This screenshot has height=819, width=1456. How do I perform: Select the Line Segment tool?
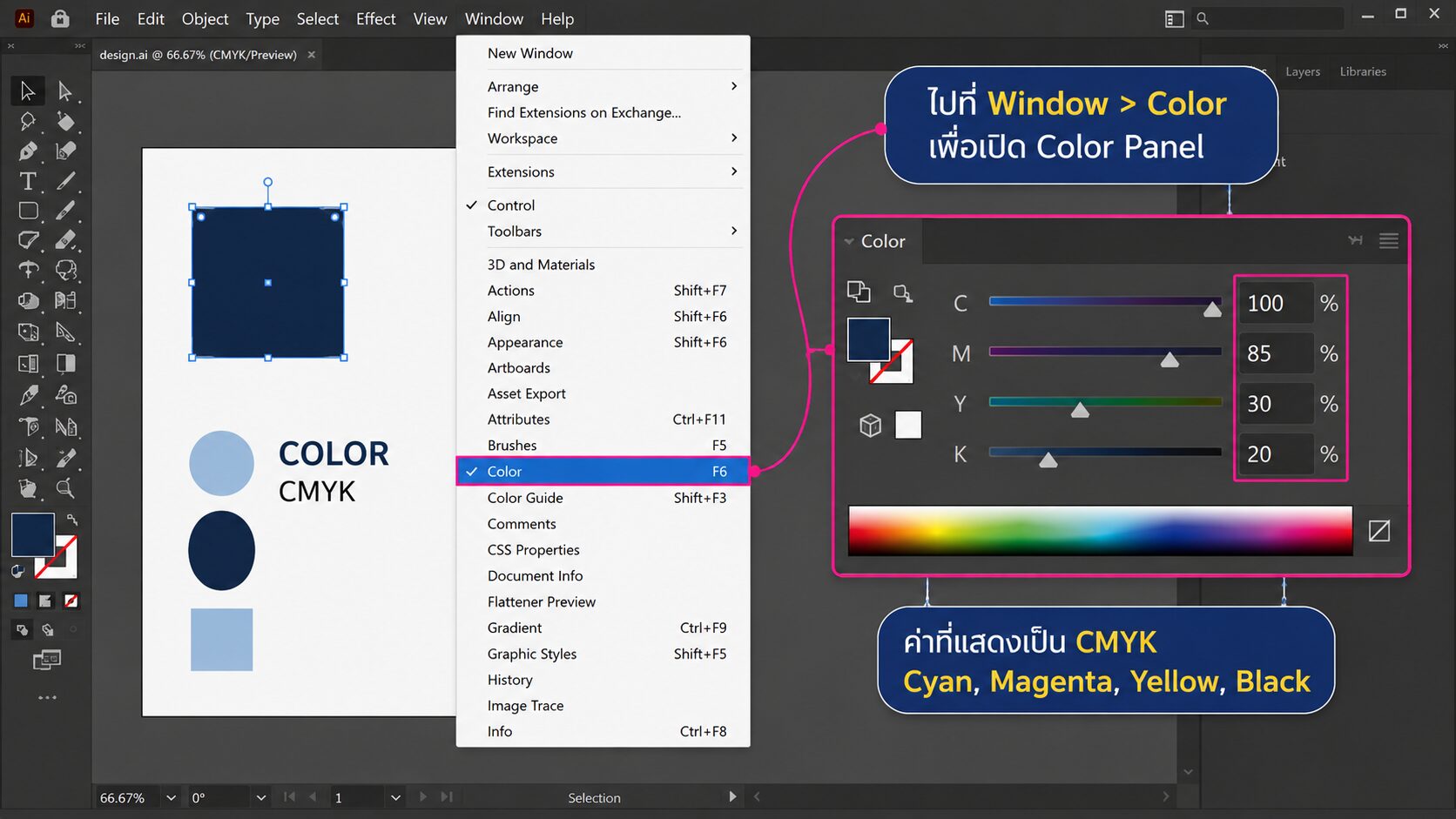65,181
